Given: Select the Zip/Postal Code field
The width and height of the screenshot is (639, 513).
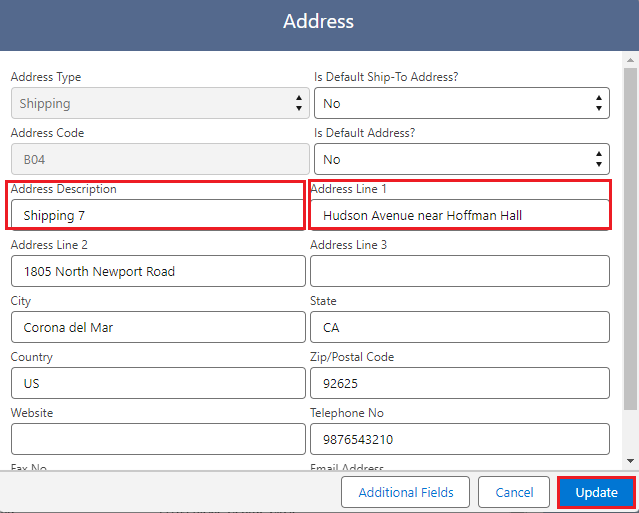Looking at the screenshot, I should coord(460,383).
